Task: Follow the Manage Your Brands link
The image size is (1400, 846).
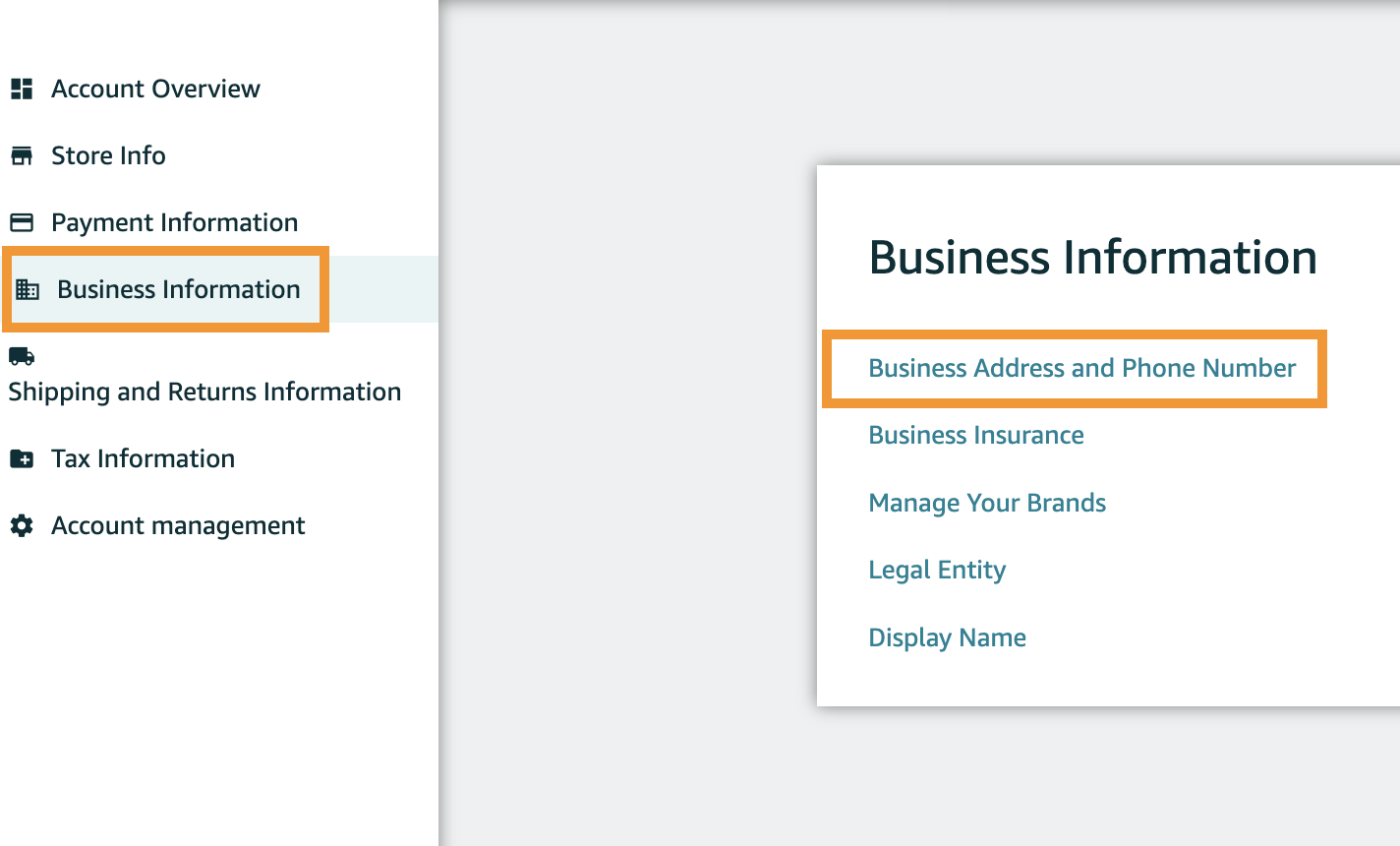Action: click(987, 503)
